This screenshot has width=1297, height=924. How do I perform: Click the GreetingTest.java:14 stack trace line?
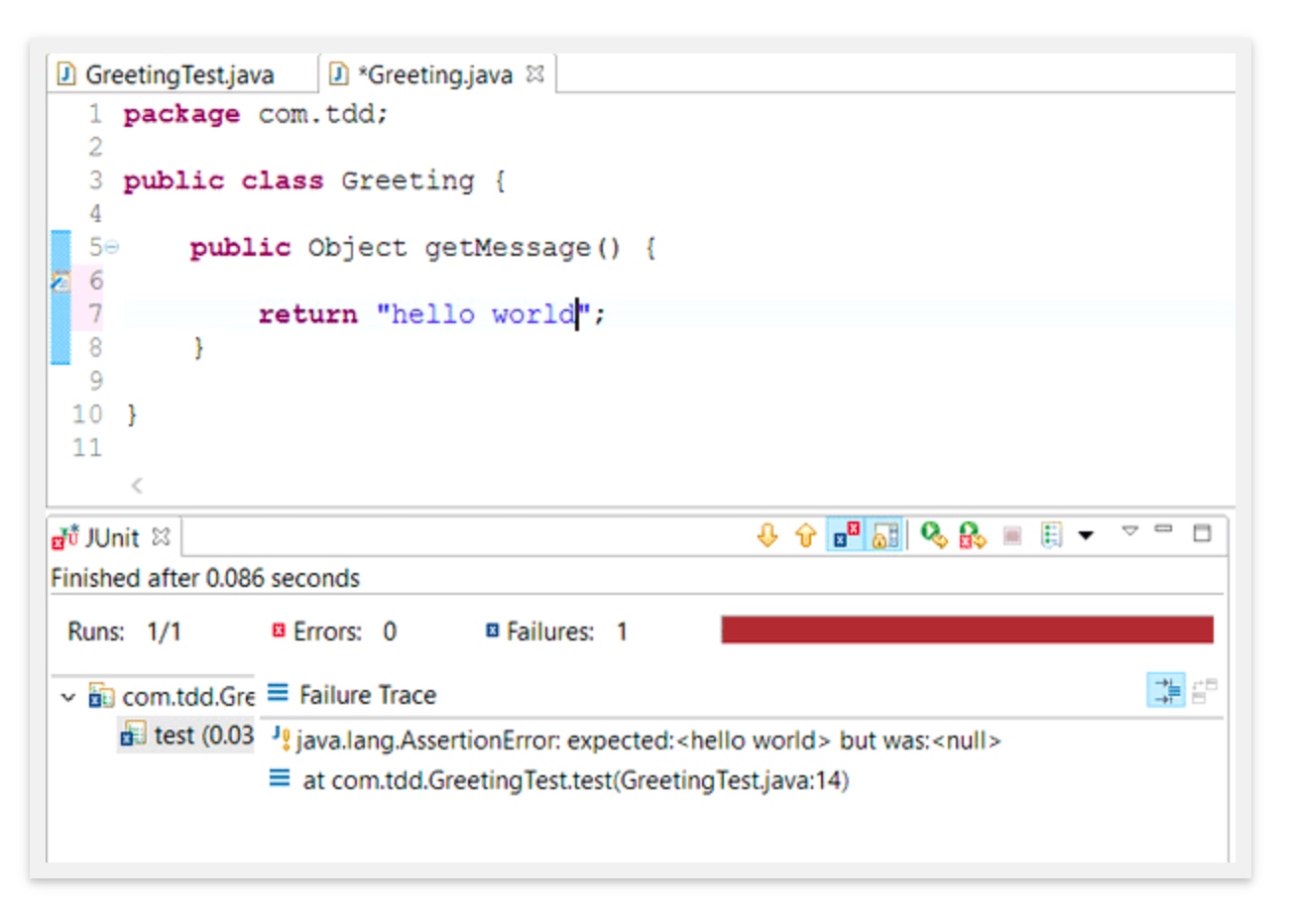click(575, 781)
